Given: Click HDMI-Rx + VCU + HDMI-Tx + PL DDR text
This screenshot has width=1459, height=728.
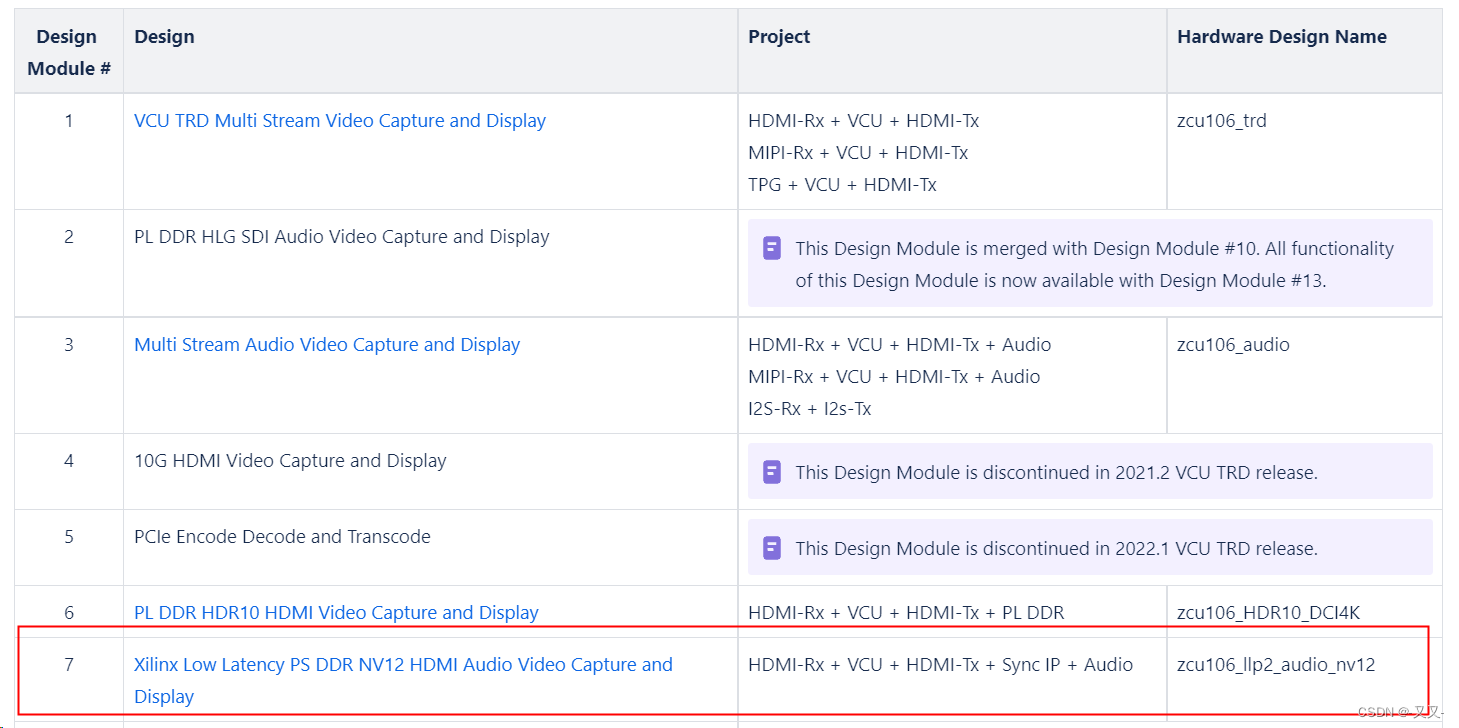Looking at the screenshot, I should pos(906,613).
